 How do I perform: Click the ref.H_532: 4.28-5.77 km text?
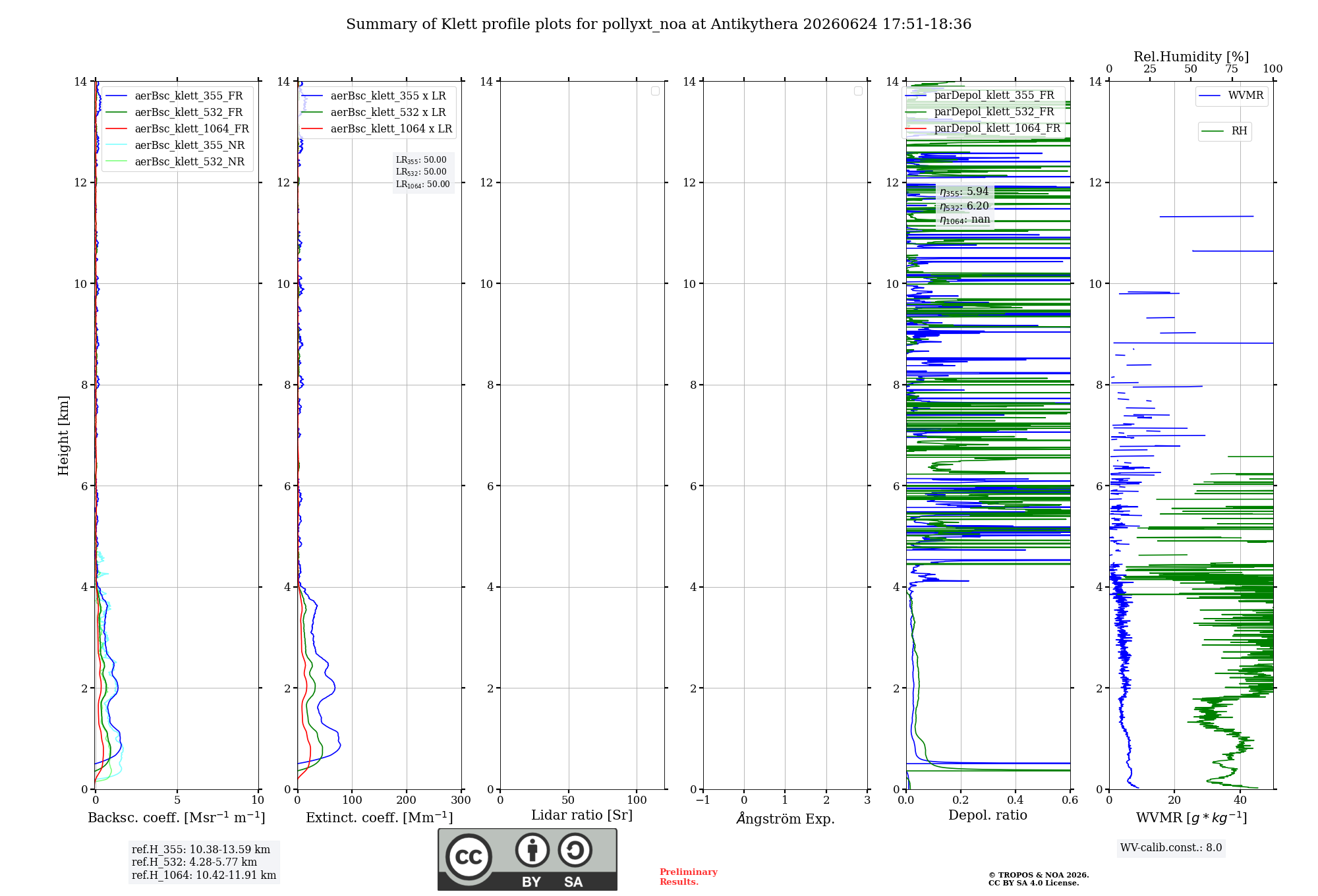tap(194, 862)
